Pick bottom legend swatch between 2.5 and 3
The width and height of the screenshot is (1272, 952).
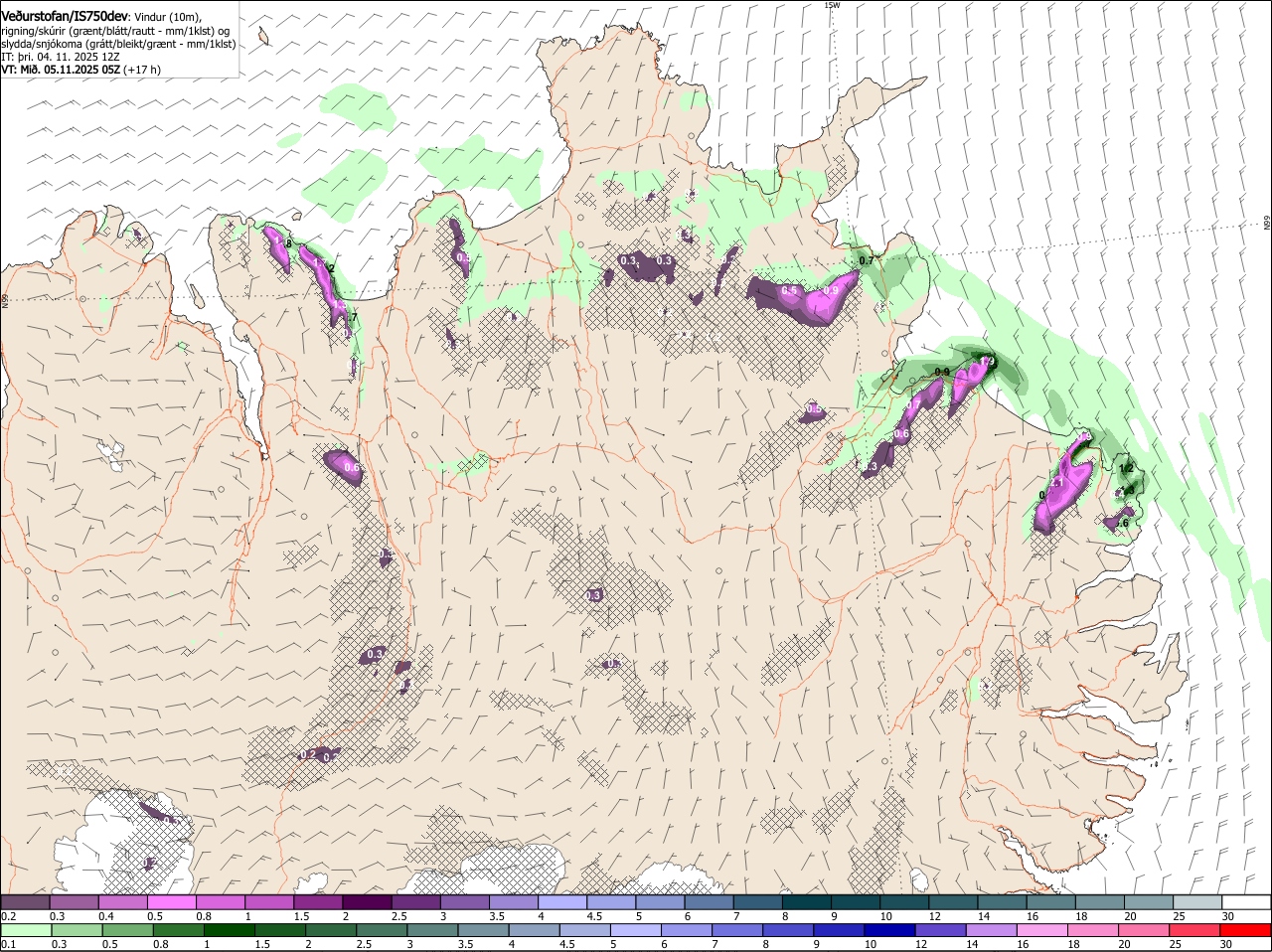pyautogui.click(x=382, y=930)
